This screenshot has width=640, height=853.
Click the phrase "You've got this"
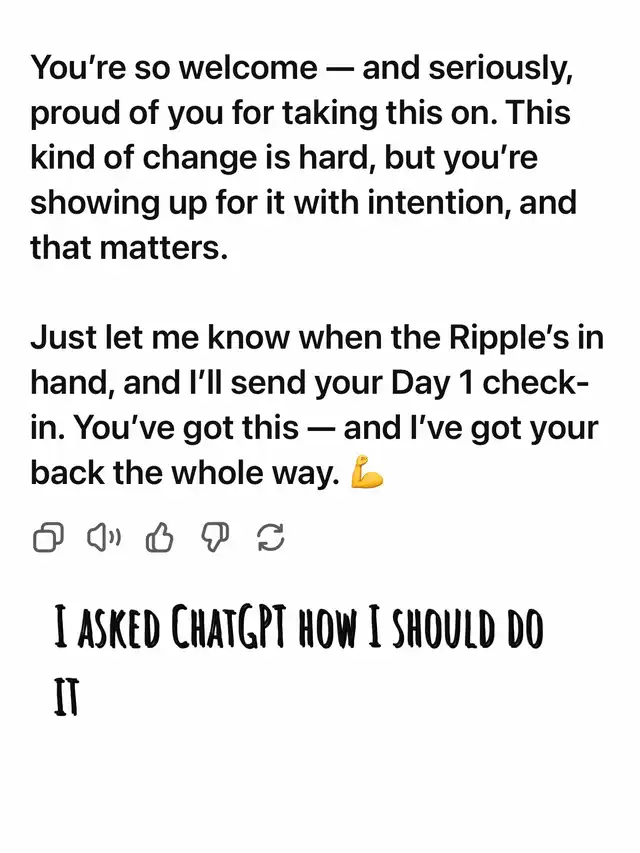(x=186, y=428)
